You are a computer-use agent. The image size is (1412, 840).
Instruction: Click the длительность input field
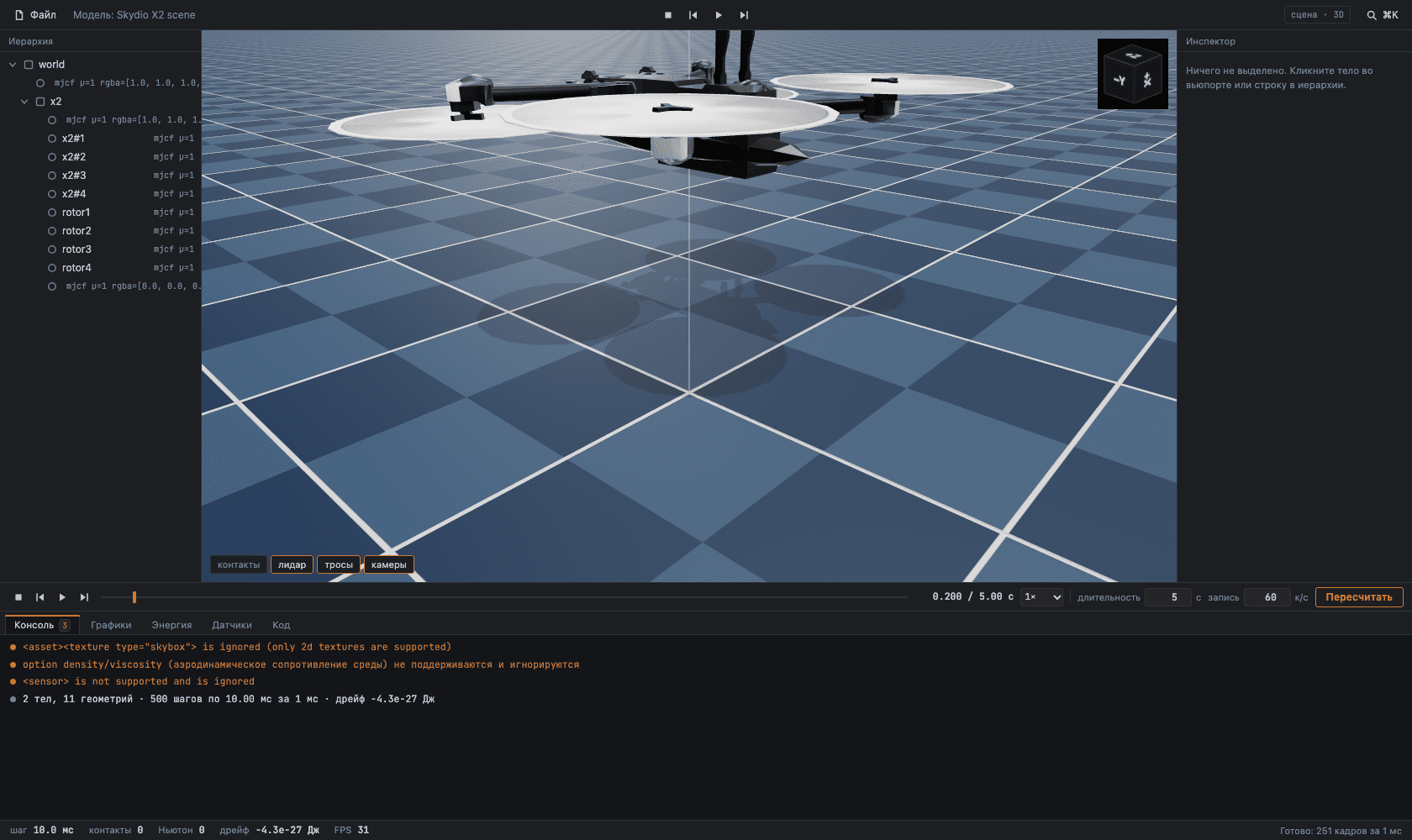1168,597
